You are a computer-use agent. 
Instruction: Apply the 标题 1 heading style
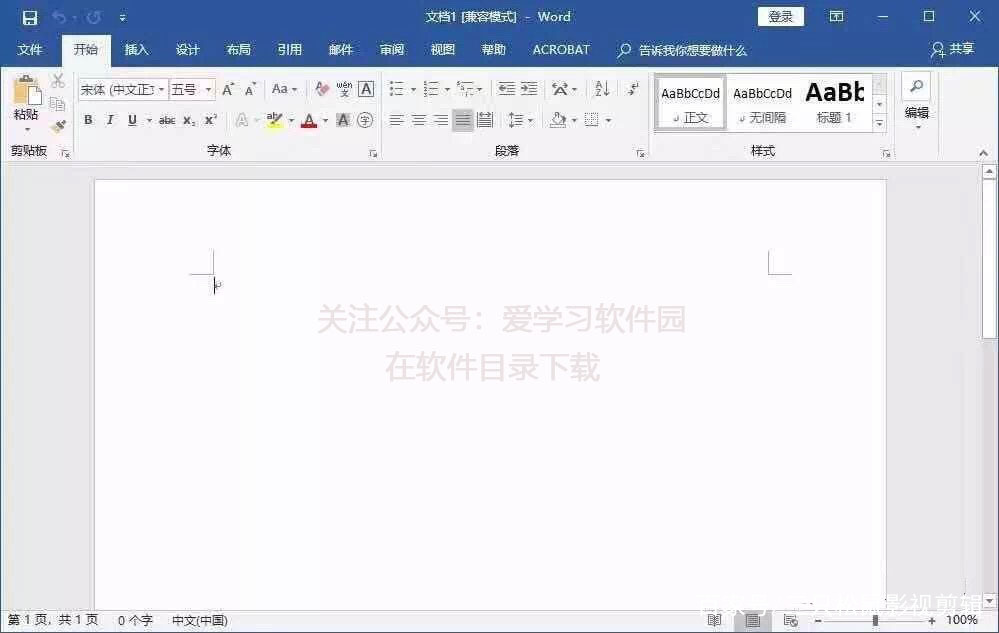834,104
